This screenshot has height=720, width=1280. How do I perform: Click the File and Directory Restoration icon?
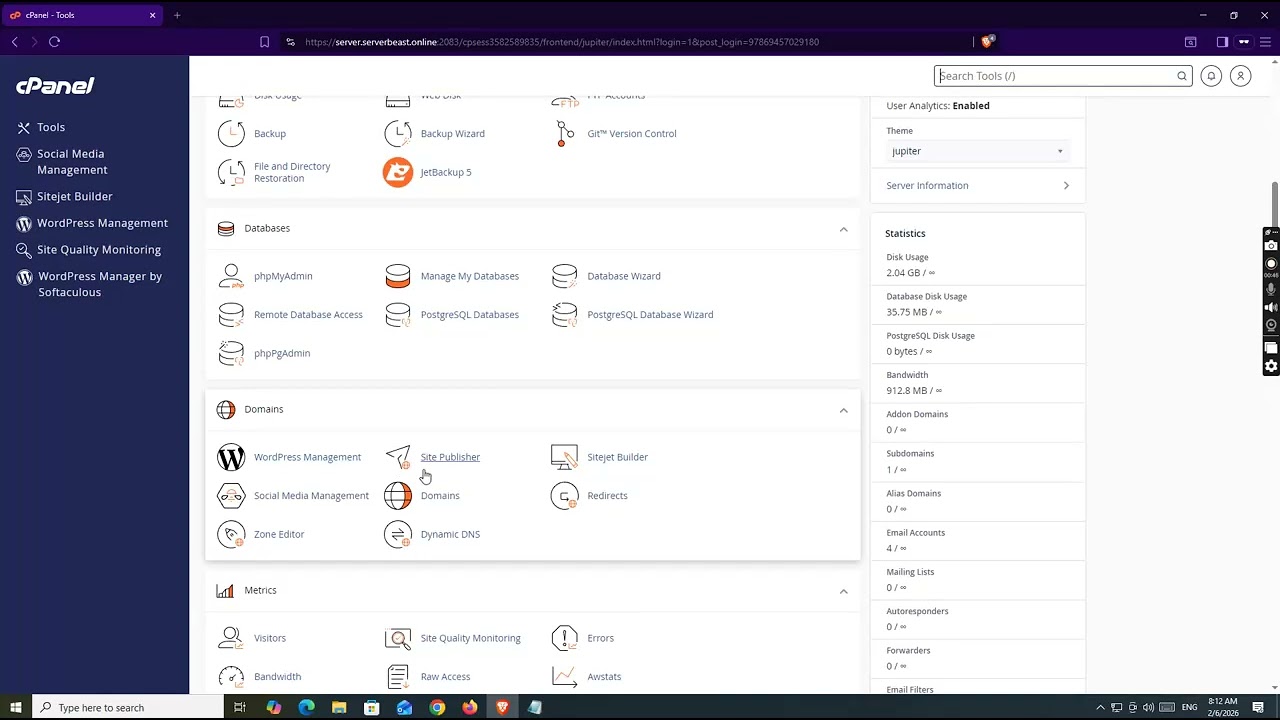(x=231, y=172)
